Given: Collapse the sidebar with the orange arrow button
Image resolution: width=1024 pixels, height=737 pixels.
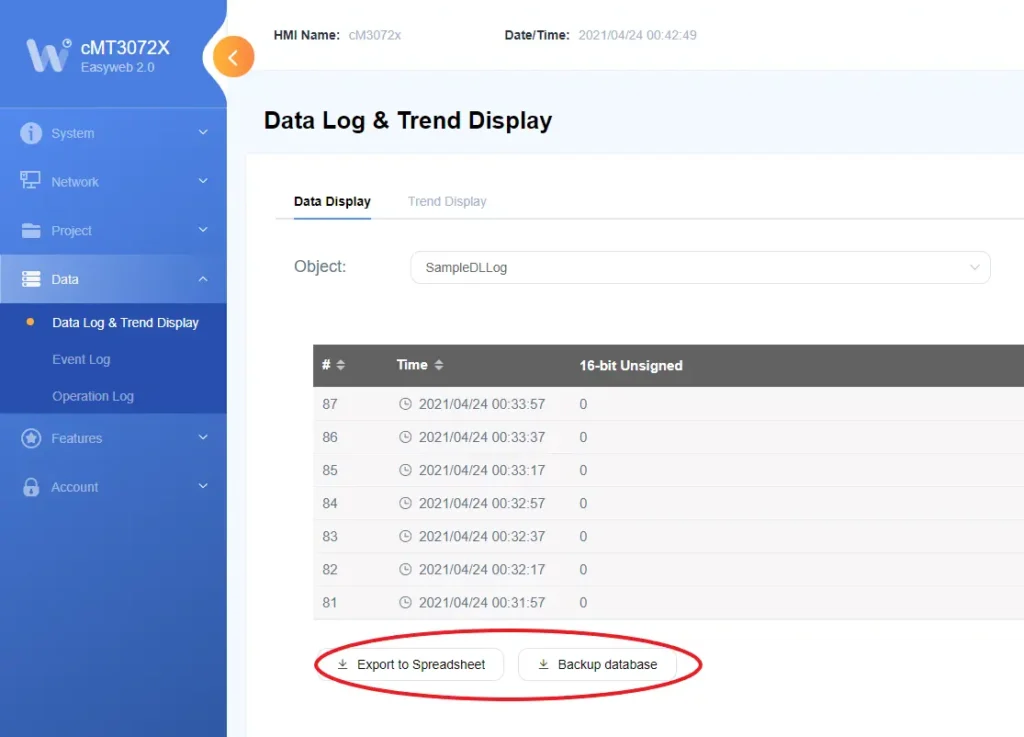Looking at the screenshot, I should click(x=233, y=57).
